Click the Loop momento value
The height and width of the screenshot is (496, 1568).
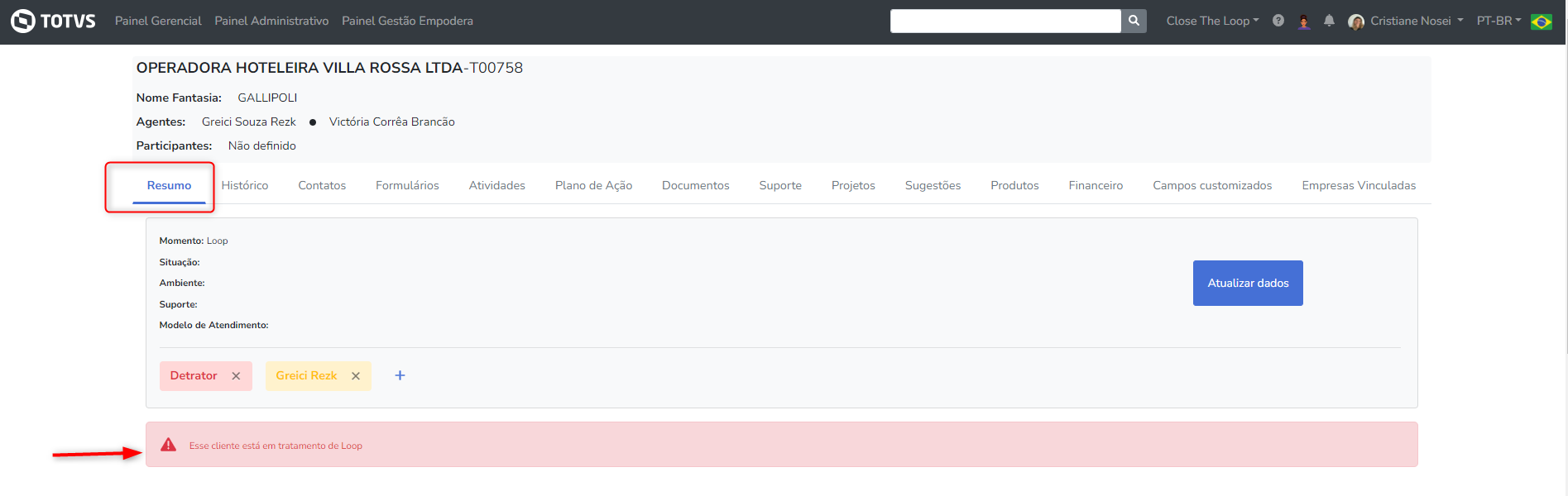pyautogui.click(x=217, y=241)
